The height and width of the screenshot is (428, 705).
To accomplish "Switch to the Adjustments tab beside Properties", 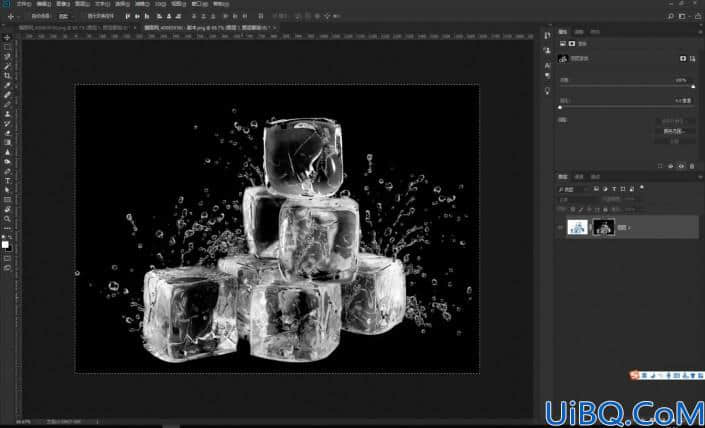I will pyautogui.click(x=579, y=32).
